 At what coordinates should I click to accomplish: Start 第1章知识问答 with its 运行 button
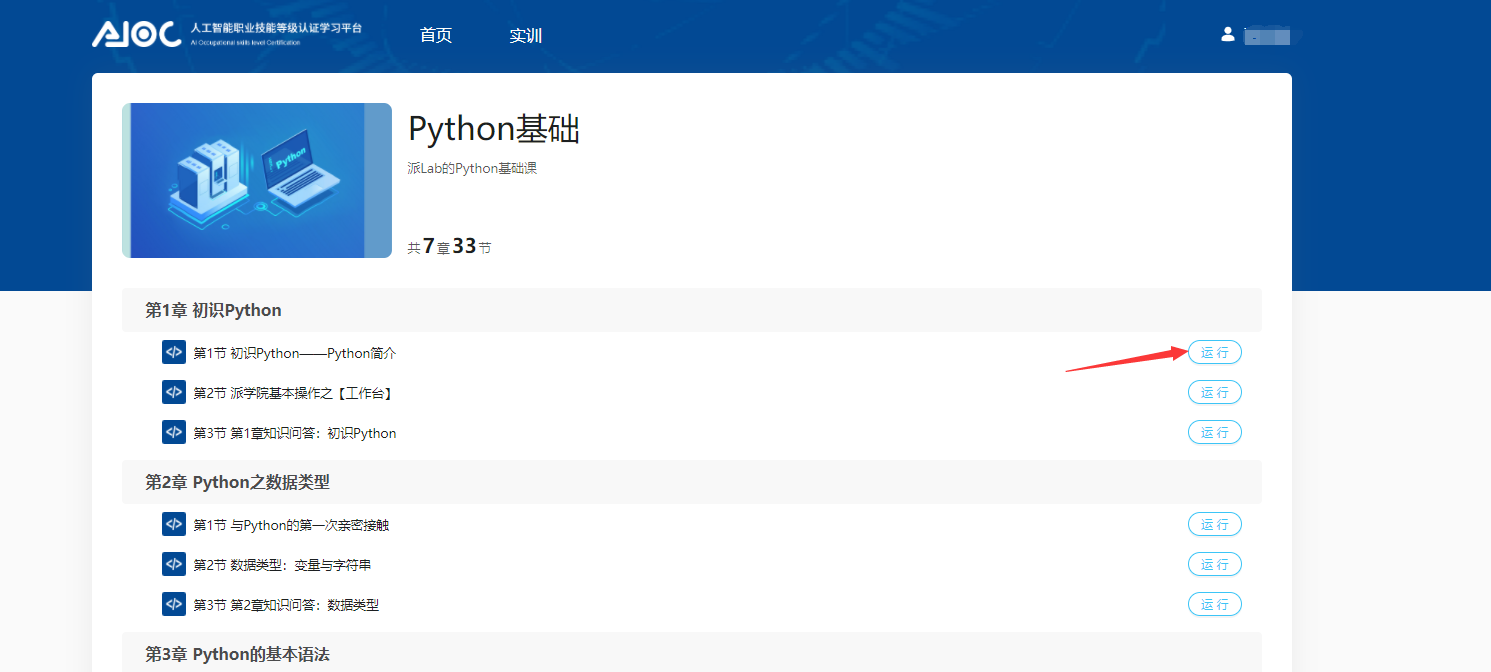pyautogui.click(x=1214, y=432)
